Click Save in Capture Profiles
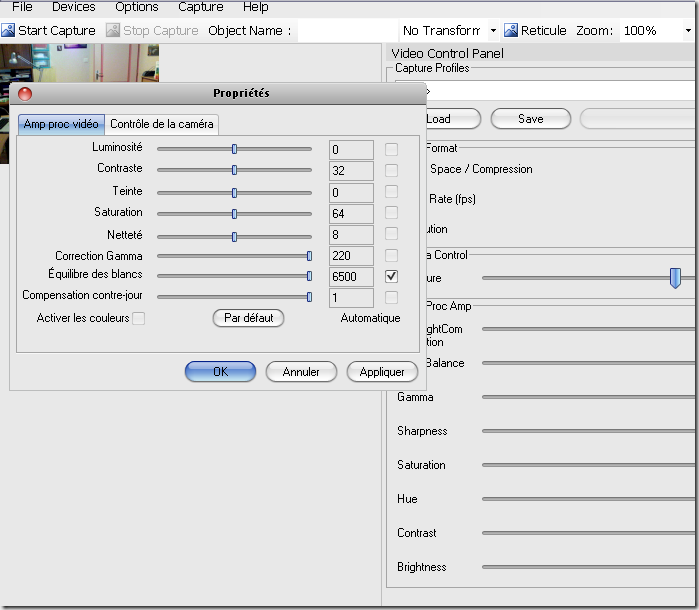Viewport: 699px width, 610px height. tap(530, 119)
